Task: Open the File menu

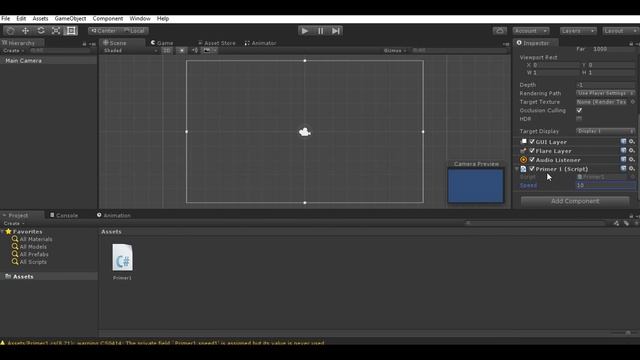Action: [6, 18]
